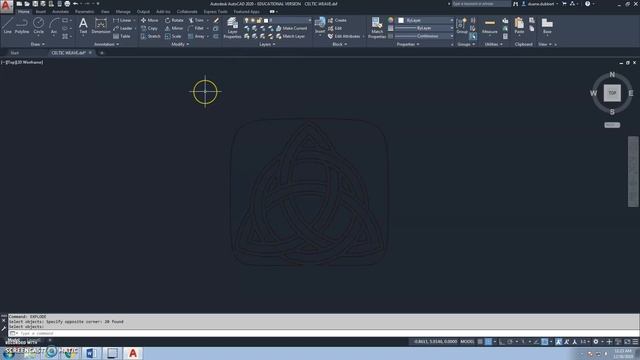Select the Mirror tool
This screenshot has width=640, height=360.
(174, 28)
